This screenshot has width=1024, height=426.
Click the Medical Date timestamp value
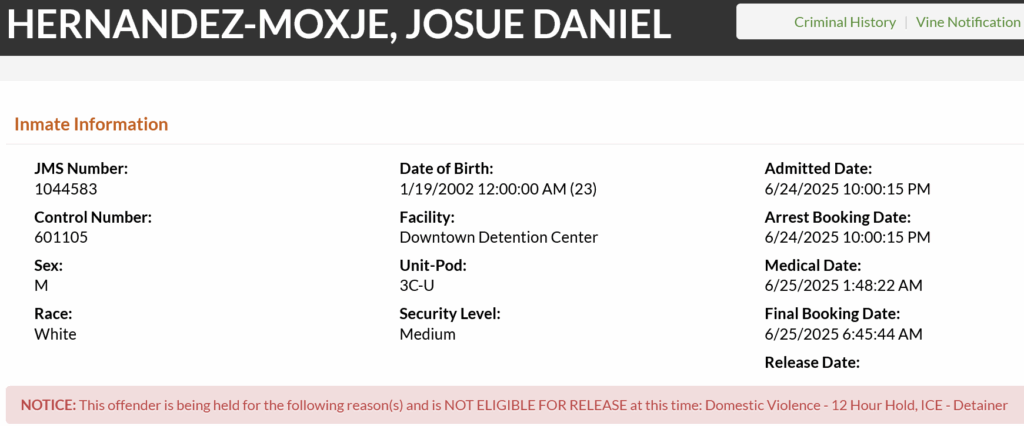[843, 286]
